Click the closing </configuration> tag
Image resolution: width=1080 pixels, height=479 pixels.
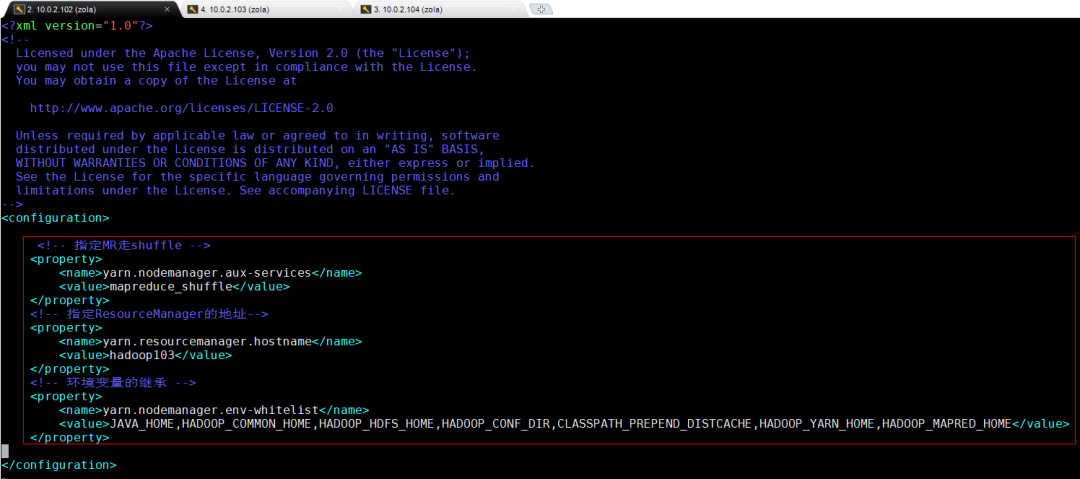coord(59,465)
